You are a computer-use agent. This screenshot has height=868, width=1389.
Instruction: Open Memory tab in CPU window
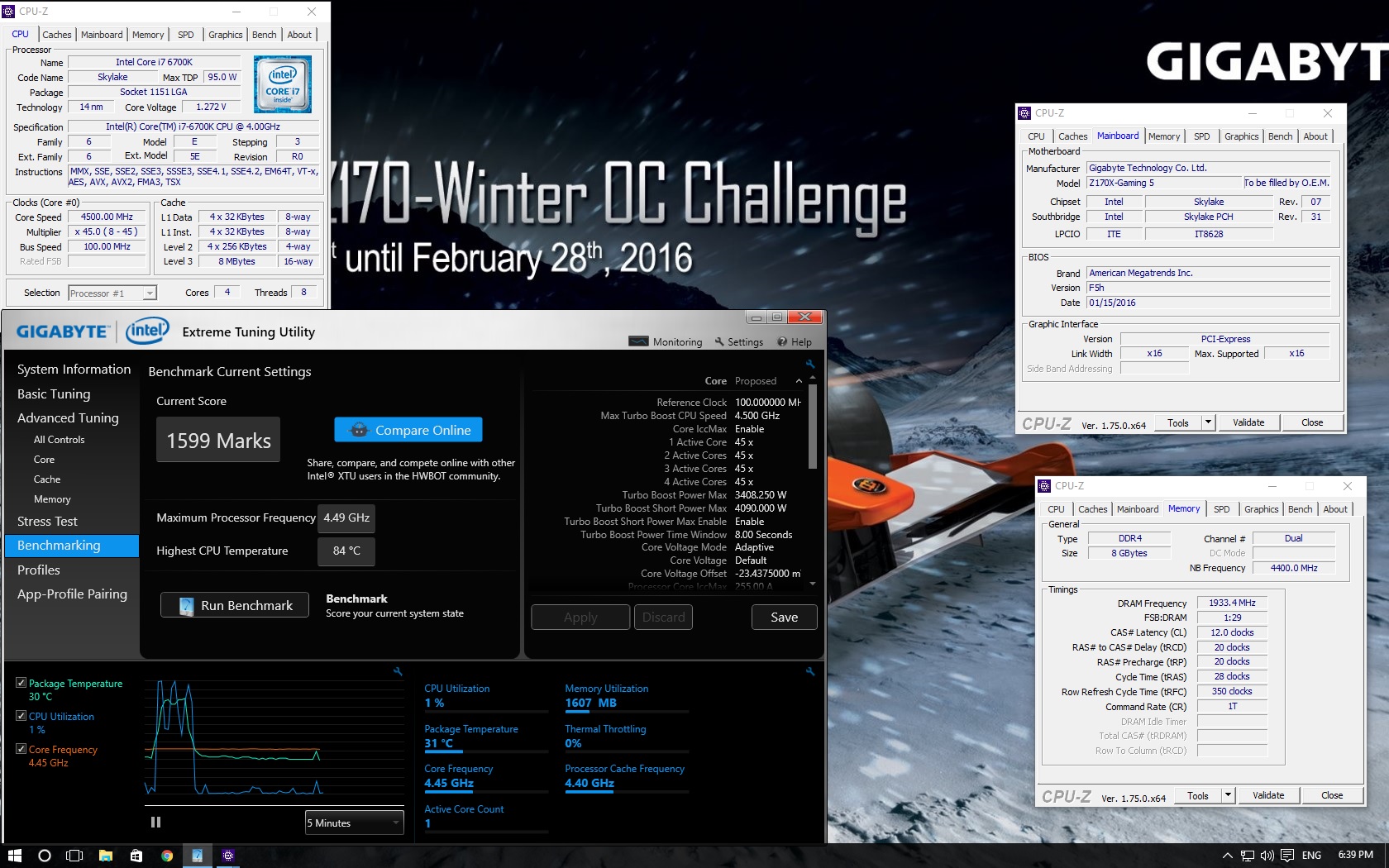click(148, 35)
